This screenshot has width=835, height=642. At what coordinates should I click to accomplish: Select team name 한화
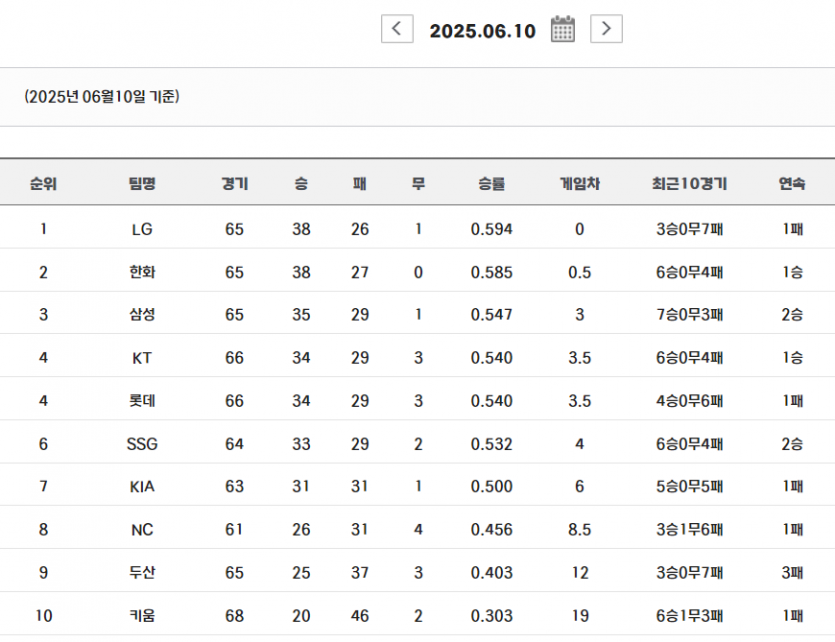[x=142, y=272]
